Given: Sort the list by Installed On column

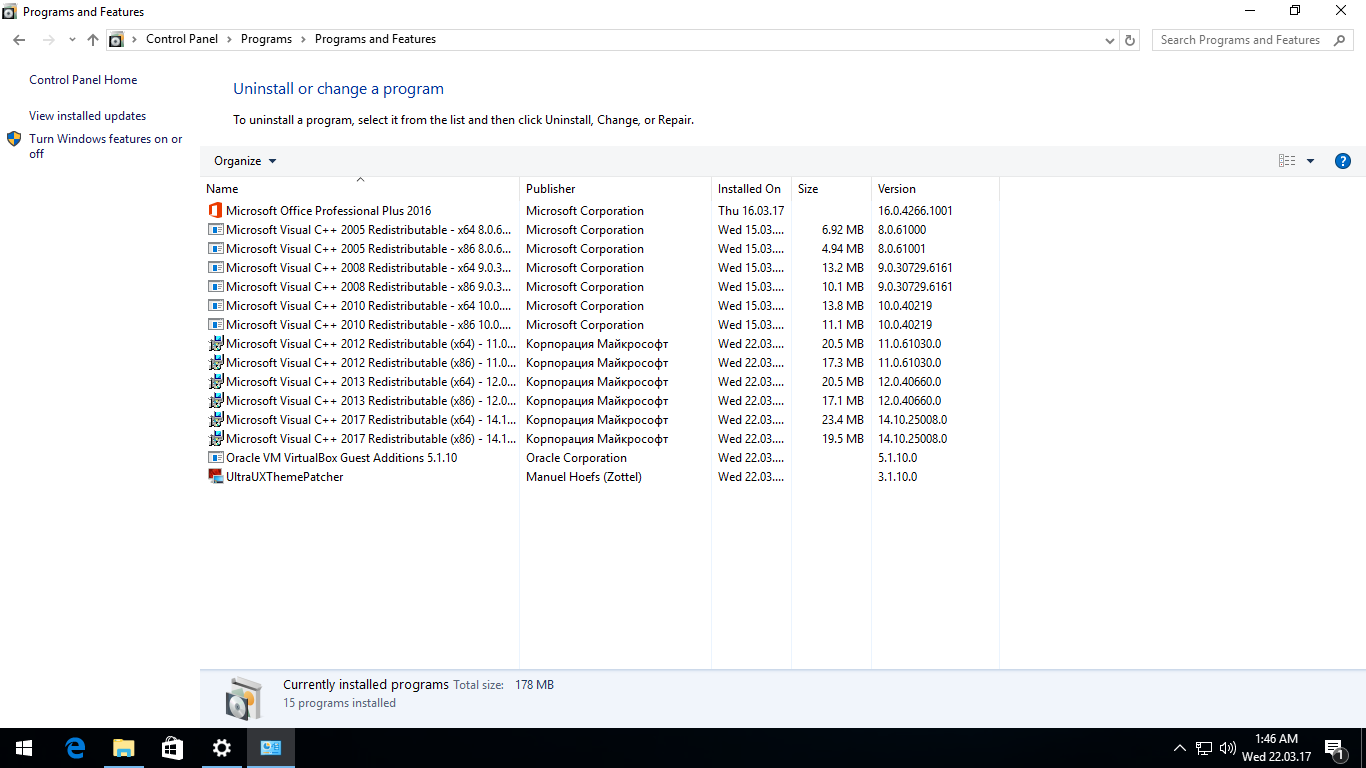Looking at the screenshot, I should click(x=751, y=189).
